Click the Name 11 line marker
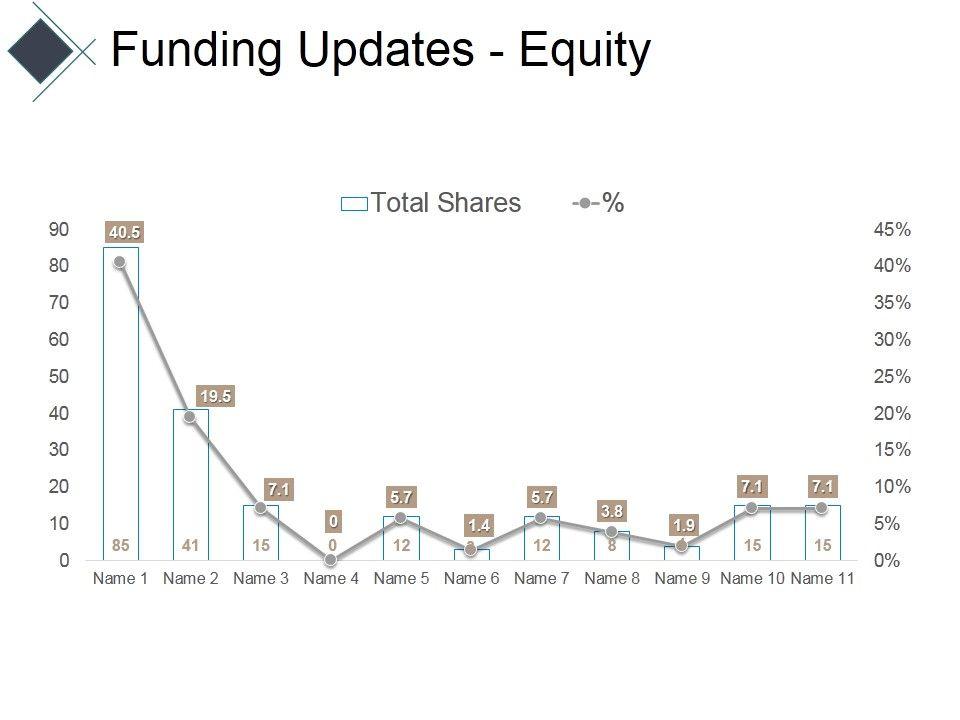960x720 pixels. (822, 508)
